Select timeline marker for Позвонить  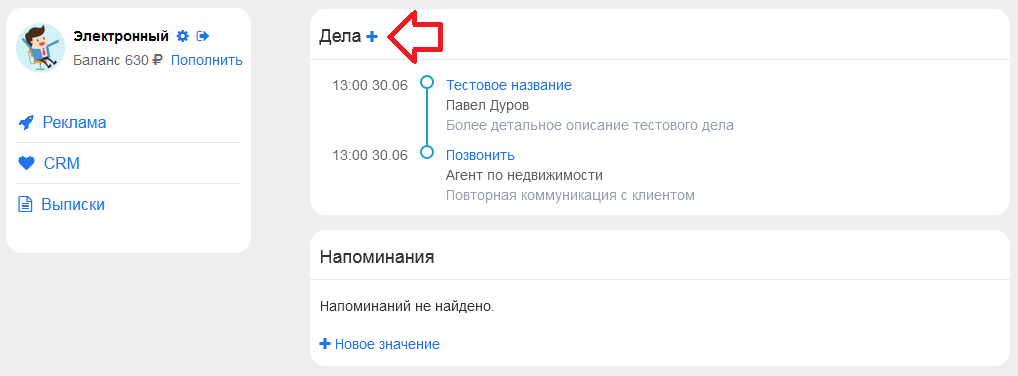pos(427,152)
